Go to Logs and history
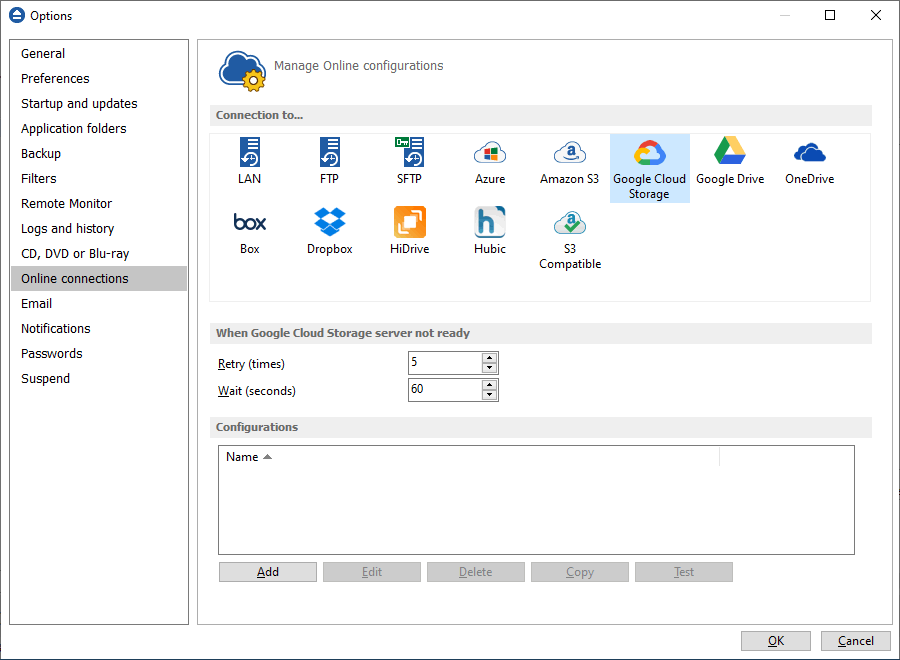Image resolution: width=900 pixels, height=660 pixels. click(99, 228)
